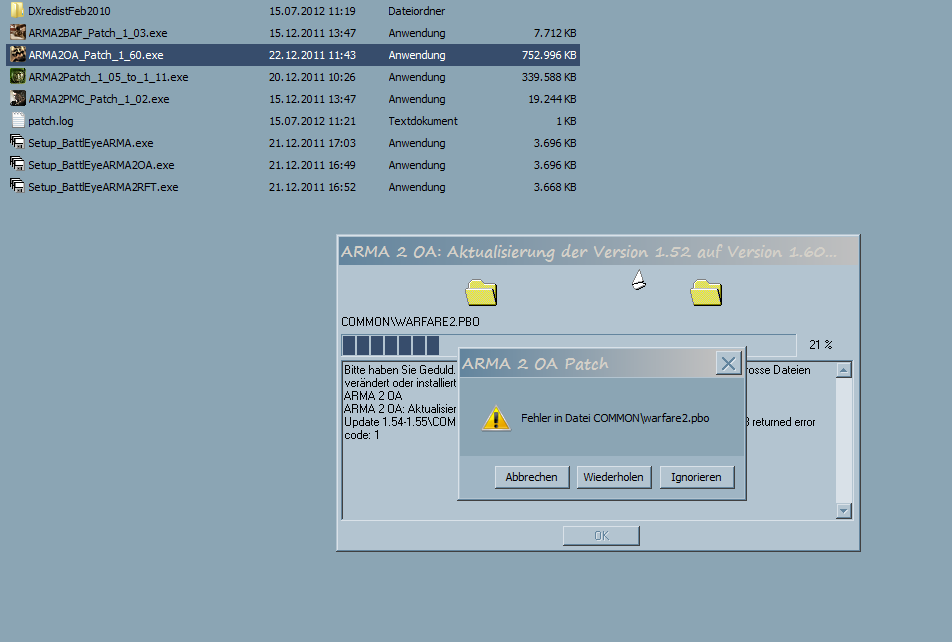Click the disabled OK button in patcher window
The width and height of the screenshot is (952, 642).
(601, 536)
